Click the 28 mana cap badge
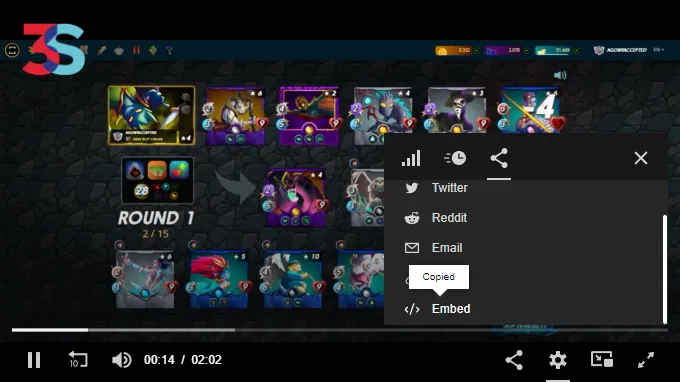Viewport: 680px width, 382px height. tap(141, 191)
